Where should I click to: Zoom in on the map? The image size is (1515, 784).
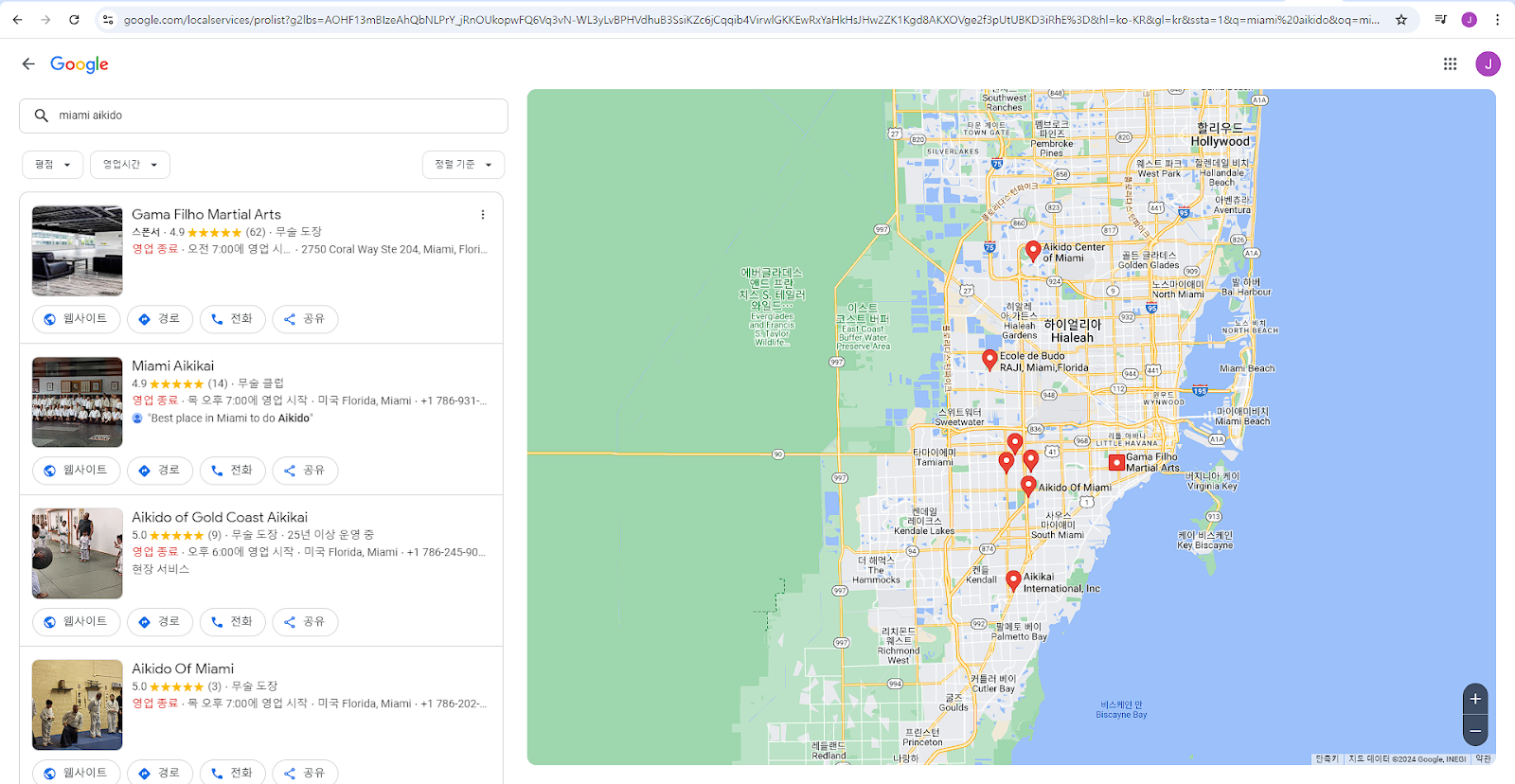pos(1475,700)
